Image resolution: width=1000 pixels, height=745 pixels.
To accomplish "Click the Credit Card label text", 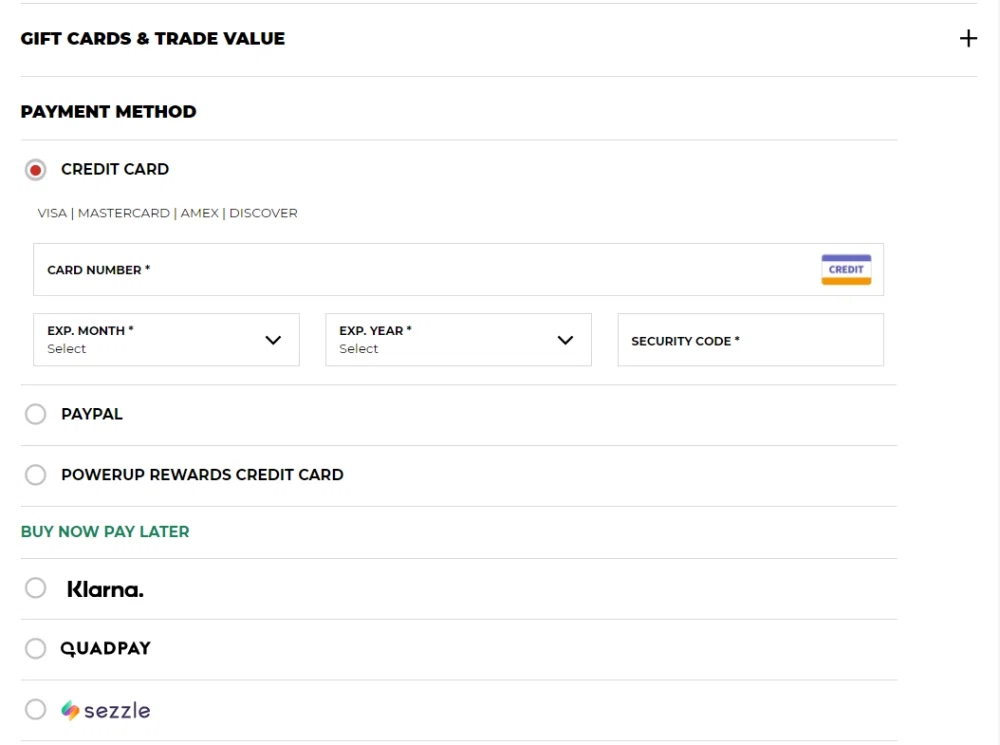I will pos(115,169).
